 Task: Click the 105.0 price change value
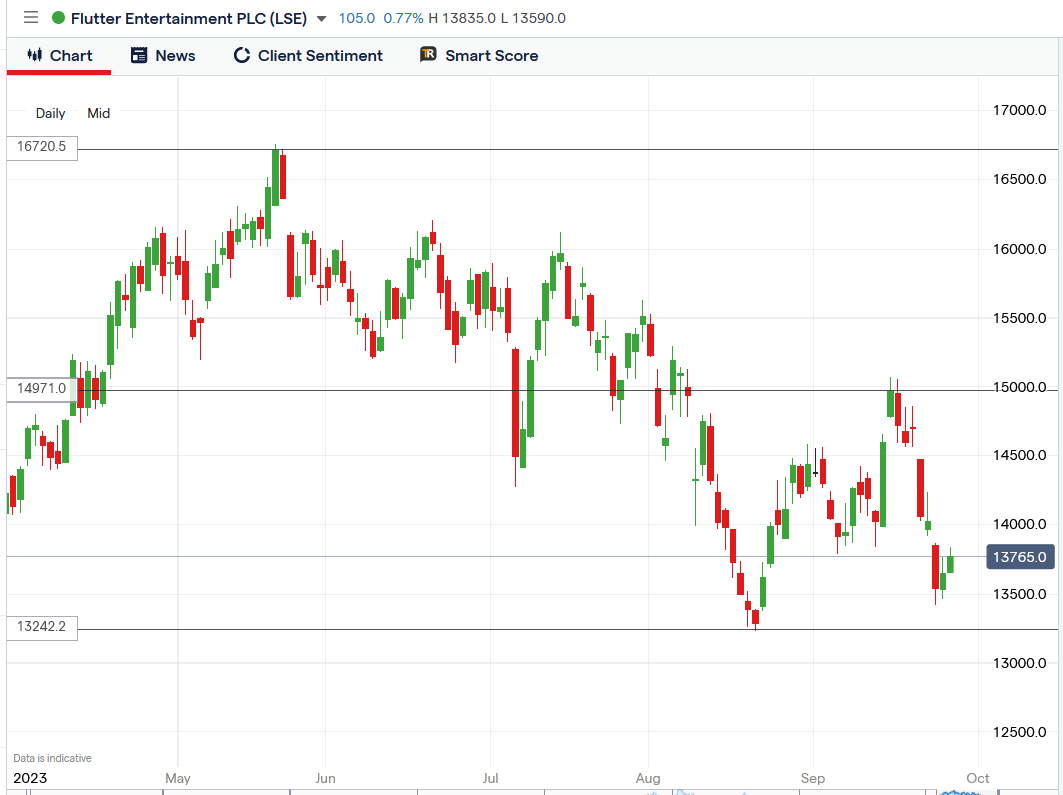(x=357, y=18)
